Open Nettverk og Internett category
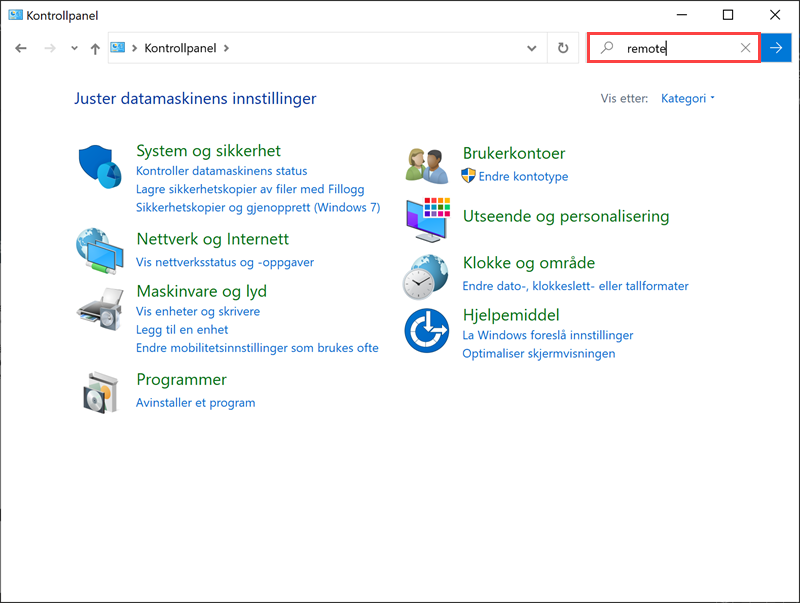The image size is (800, 603). (213, 239)
